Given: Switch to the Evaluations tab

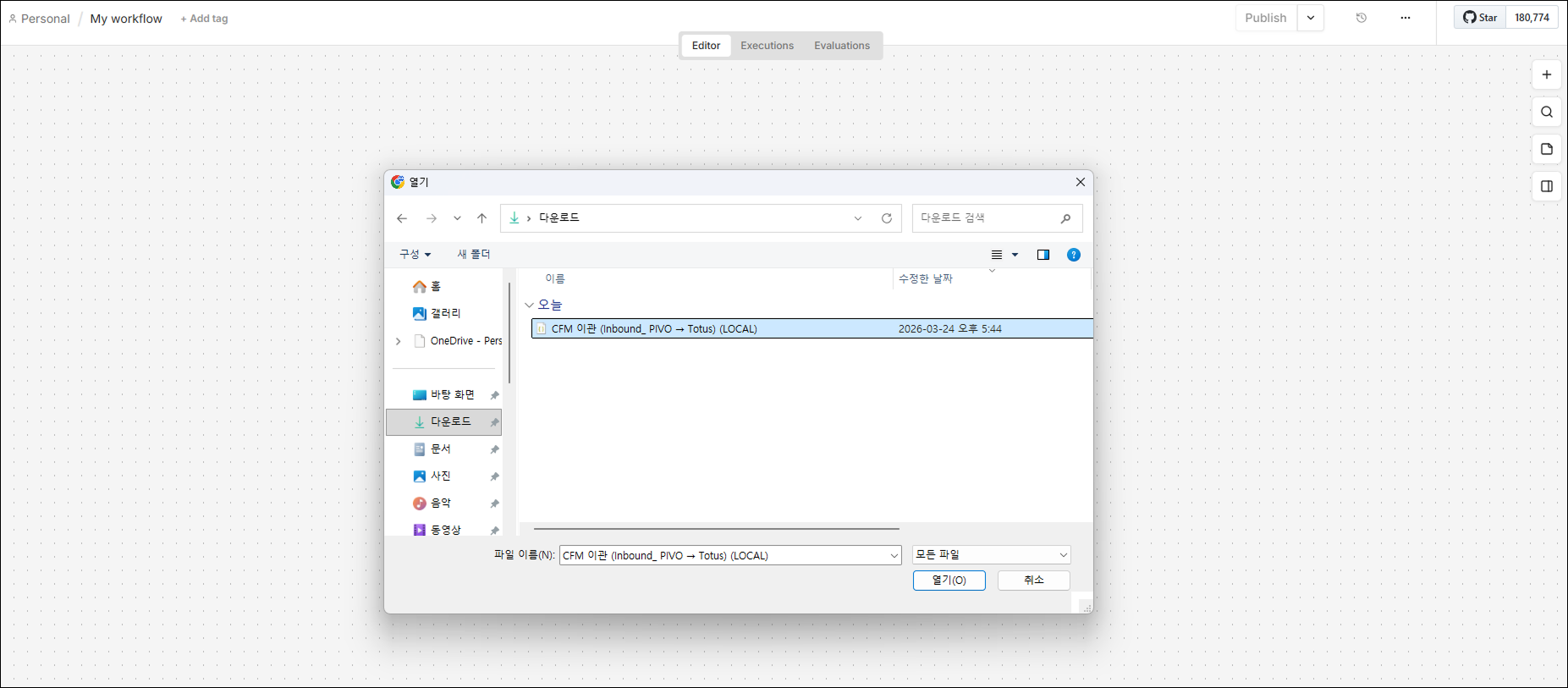Looking at the screenshot, I should click(x=842, y=46).
